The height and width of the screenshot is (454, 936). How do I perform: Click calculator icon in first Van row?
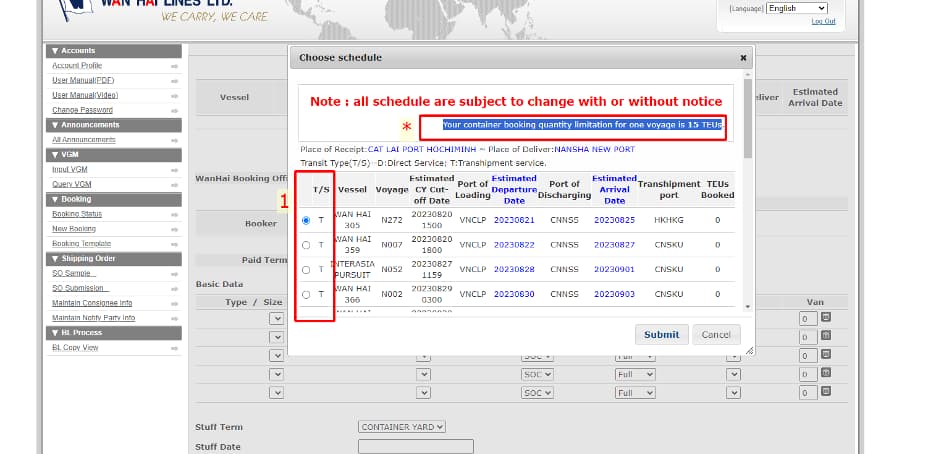tap(825, 318)
